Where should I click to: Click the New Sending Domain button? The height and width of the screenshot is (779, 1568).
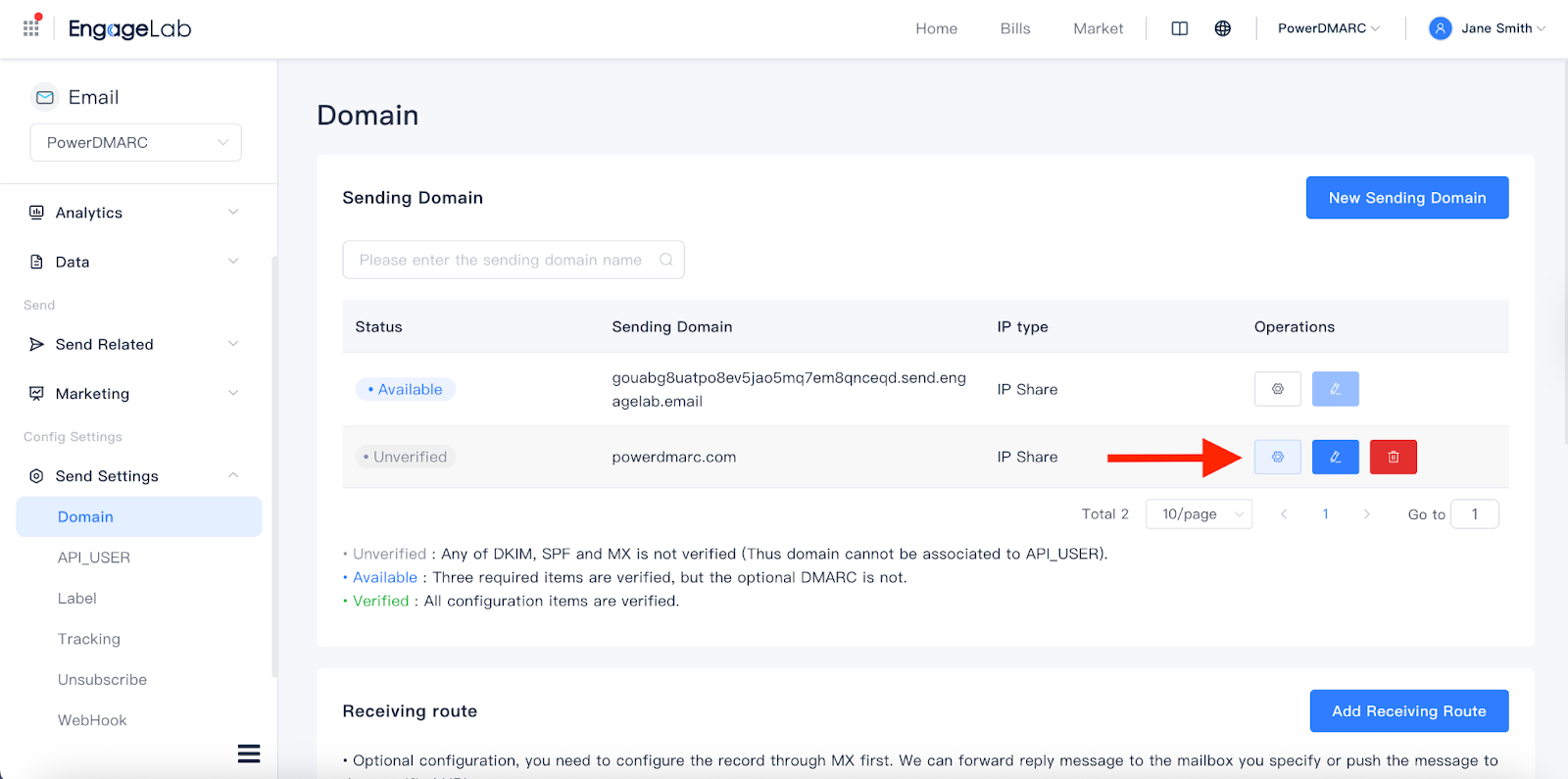tap(1407, 198)
